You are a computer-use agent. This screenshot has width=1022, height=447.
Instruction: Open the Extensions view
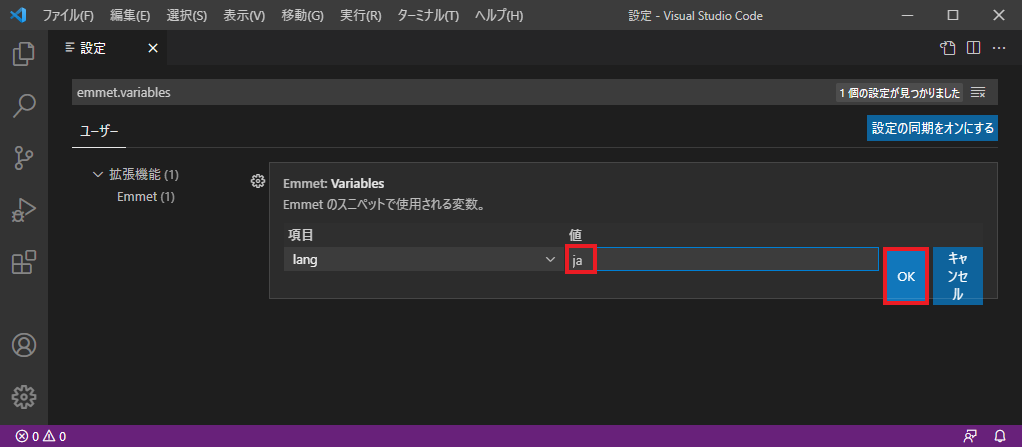pyautogui.click(x=24, y=262)
